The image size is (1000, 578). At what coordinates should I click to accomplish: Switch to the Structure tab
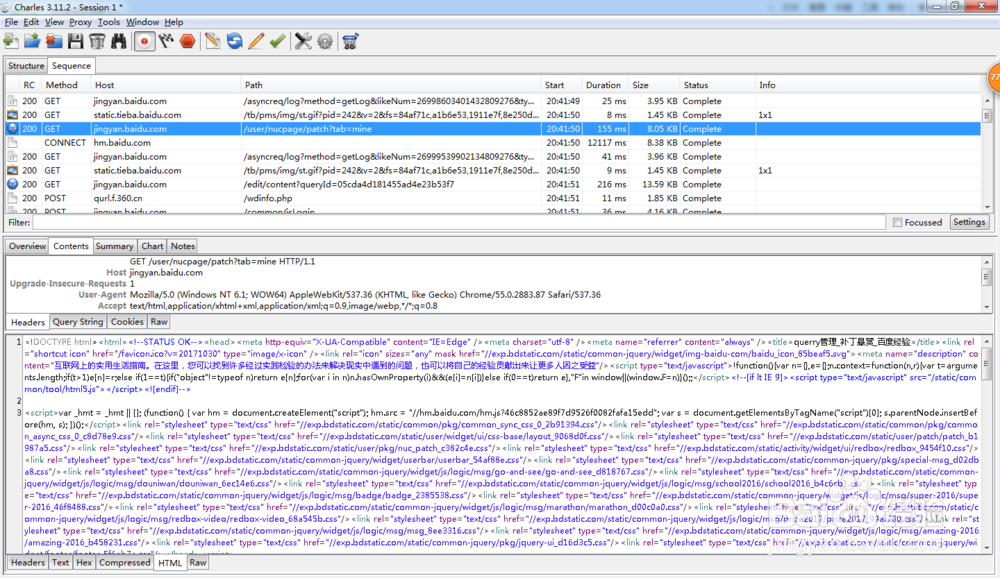pyautogui.click(x=26, y=66)
